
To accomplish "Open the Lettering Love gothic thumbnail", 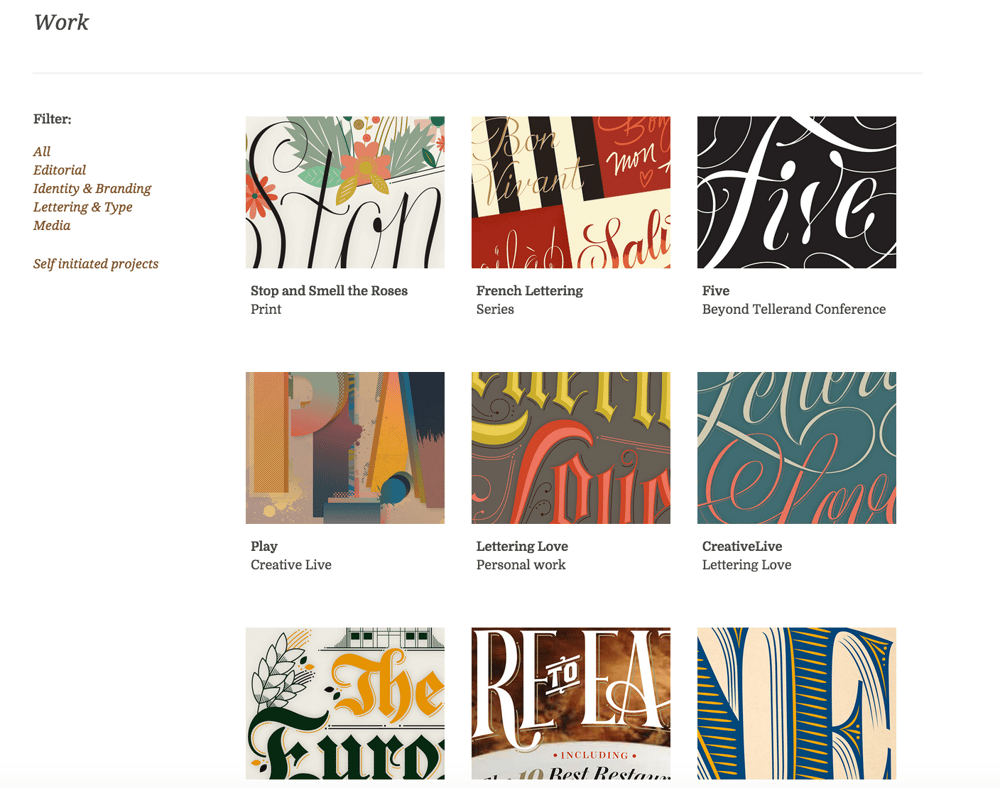I will tap(571, 448).
